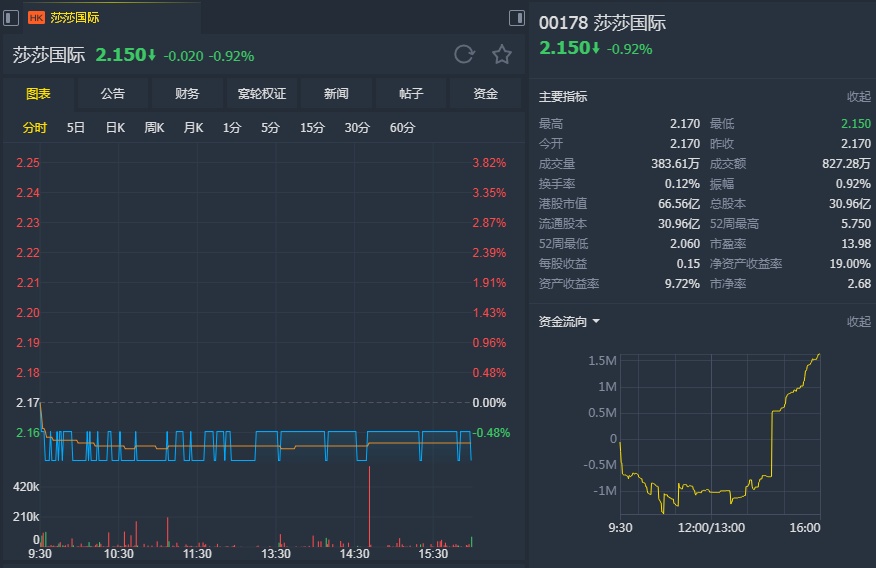The width and height of the screenshot is (876, 568).
Task: Open the 资金 tab
Action: pos(485,94)
